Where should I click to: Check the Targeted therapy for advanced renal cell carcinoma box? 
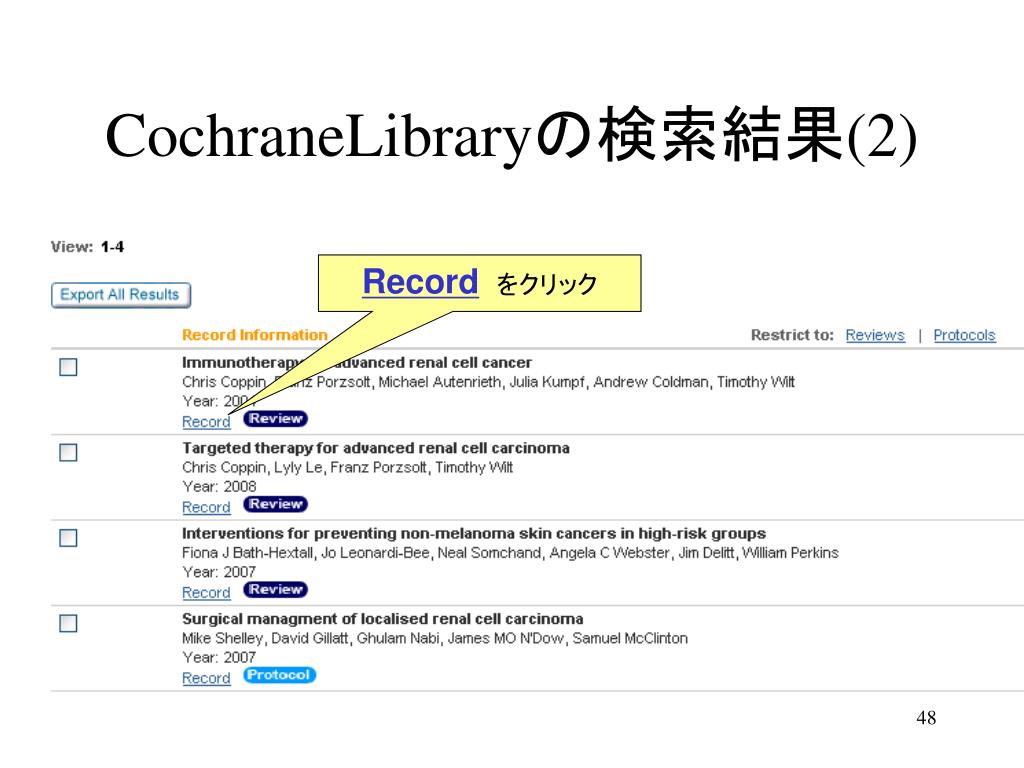(x=68, y=453)
